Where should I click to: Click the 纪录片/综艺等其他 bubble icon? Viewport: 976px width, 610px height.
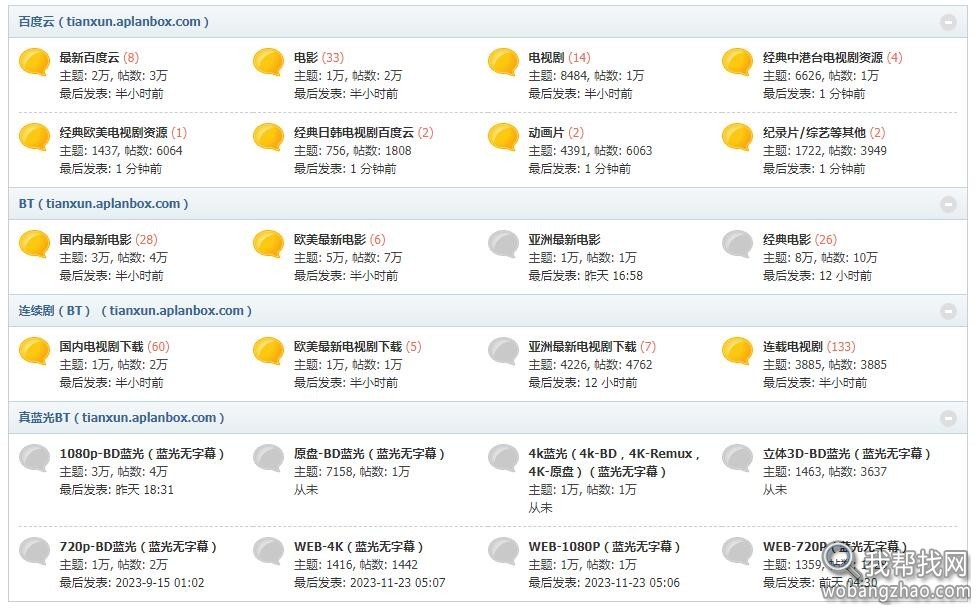pyautogui.click(x=738, y=137)
